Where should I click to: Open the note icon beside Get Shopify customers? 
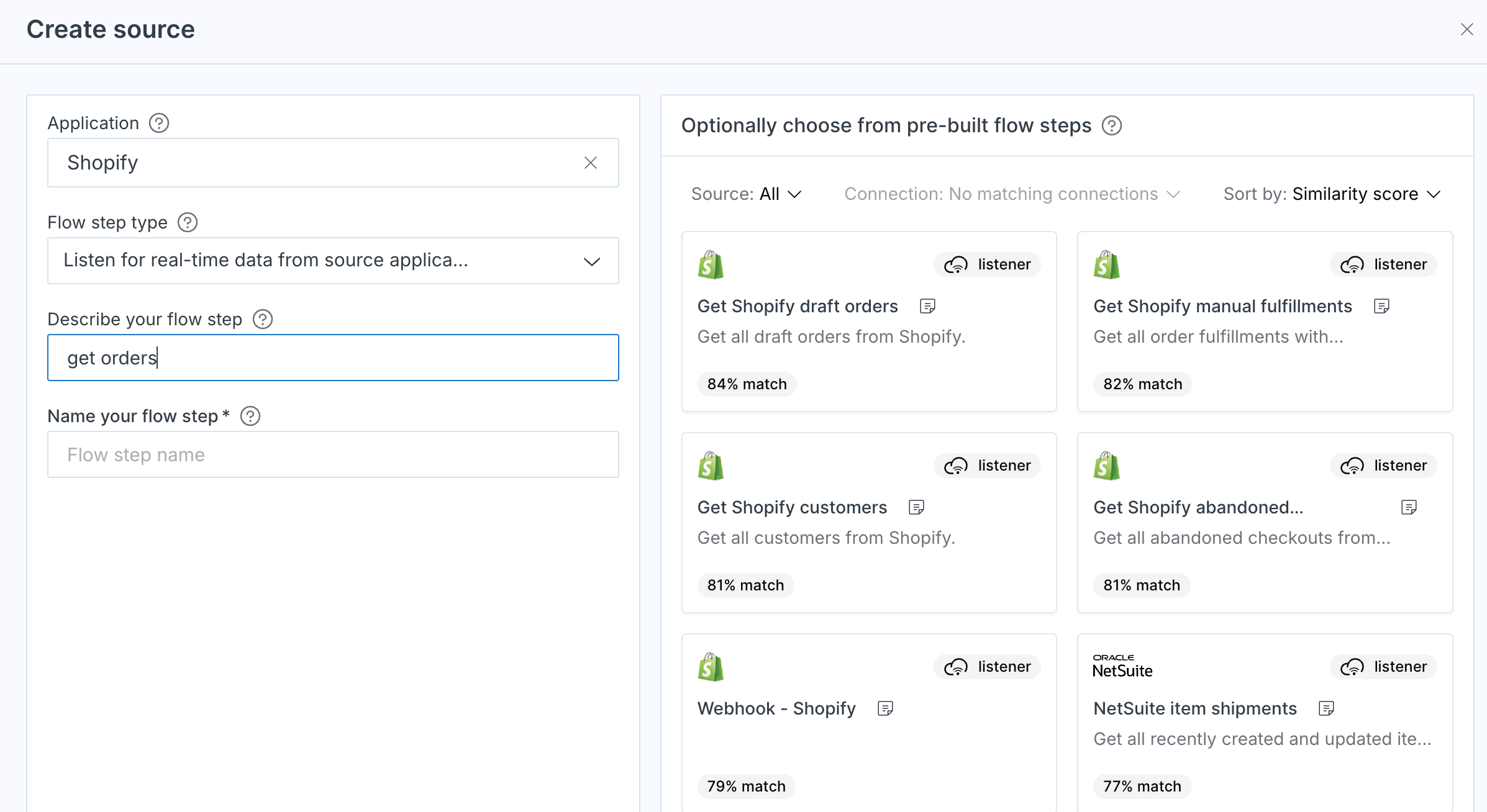pyautogui.click(x=916, y=507)
